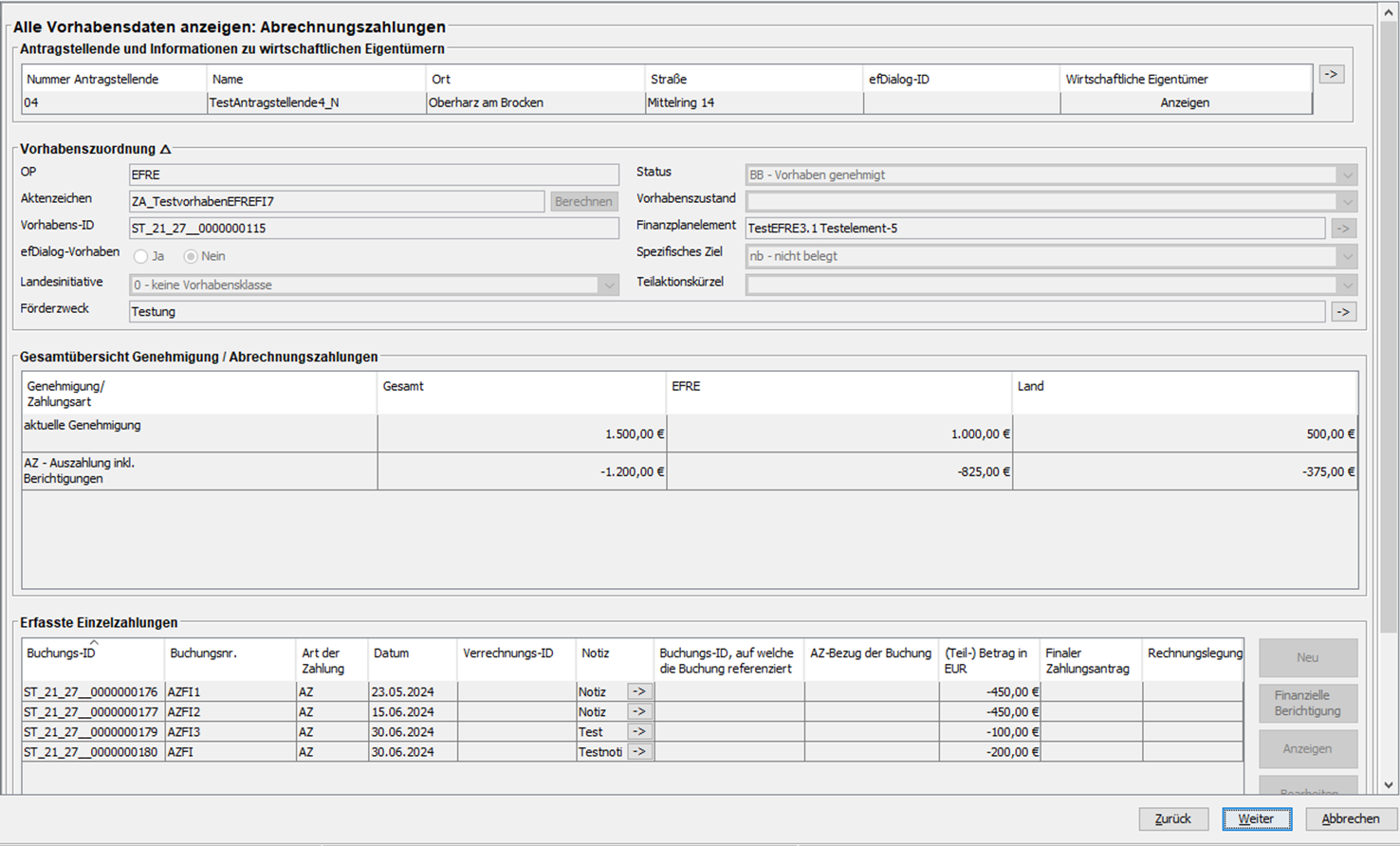1400x846 pixels.
Task: Click arrow button beside applicant table
Action: coord(1331,74)
